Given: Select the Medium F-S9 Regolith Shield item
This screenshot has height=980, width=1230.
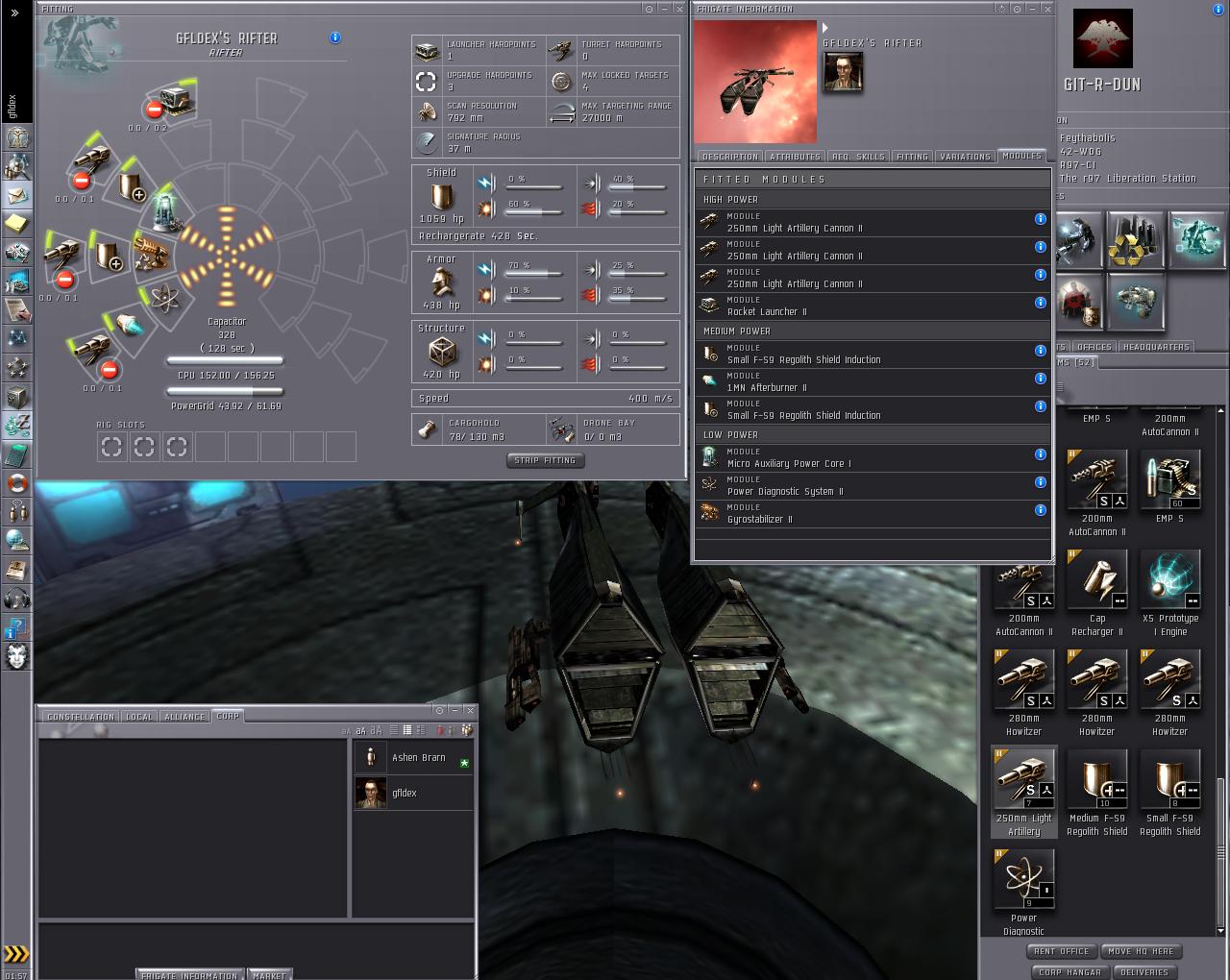Looking at the screenshot, I should (1097, 794).
